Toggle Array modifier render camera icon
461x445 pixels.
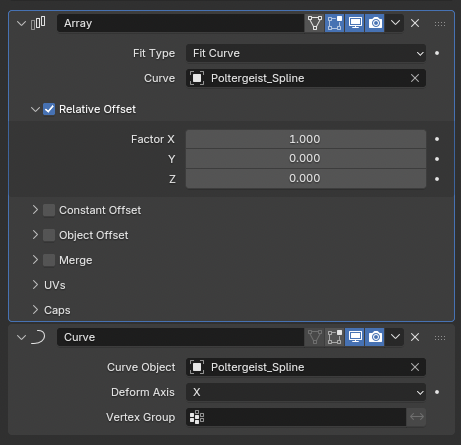375,23
